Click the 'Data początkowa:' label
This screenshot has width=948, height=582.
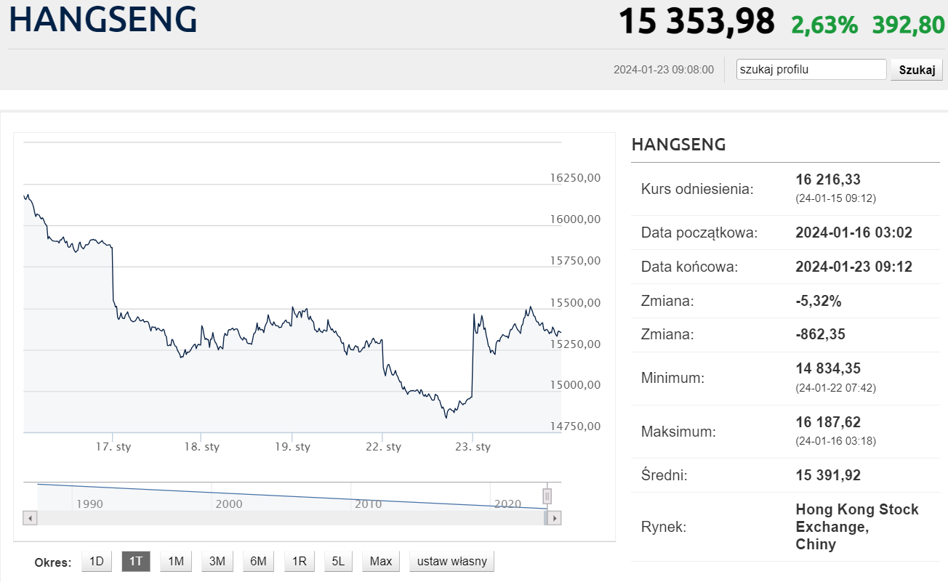[699, 233]
